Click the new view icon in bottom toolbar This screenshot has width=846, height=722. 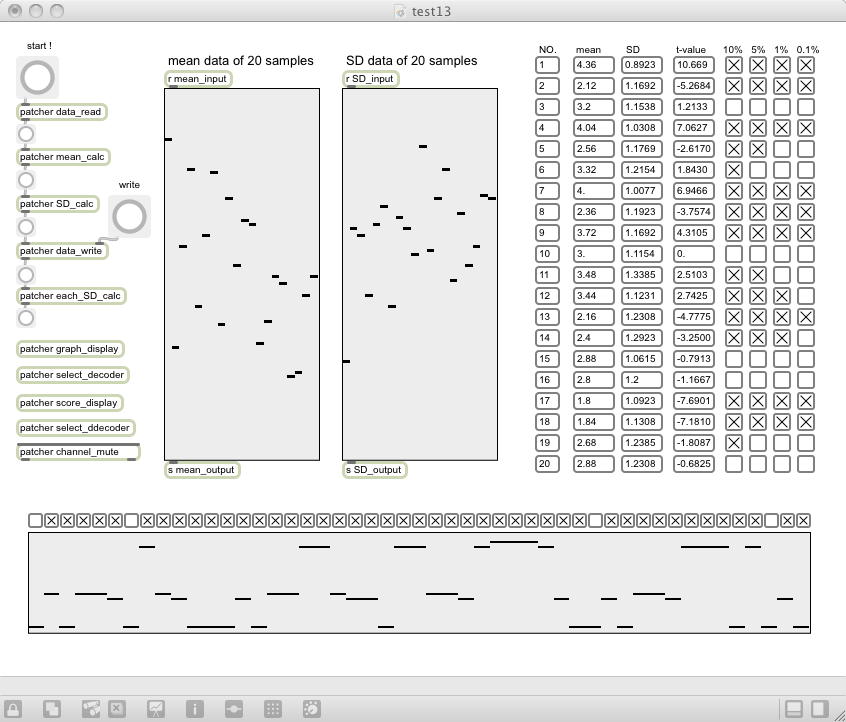pos(52,709)
